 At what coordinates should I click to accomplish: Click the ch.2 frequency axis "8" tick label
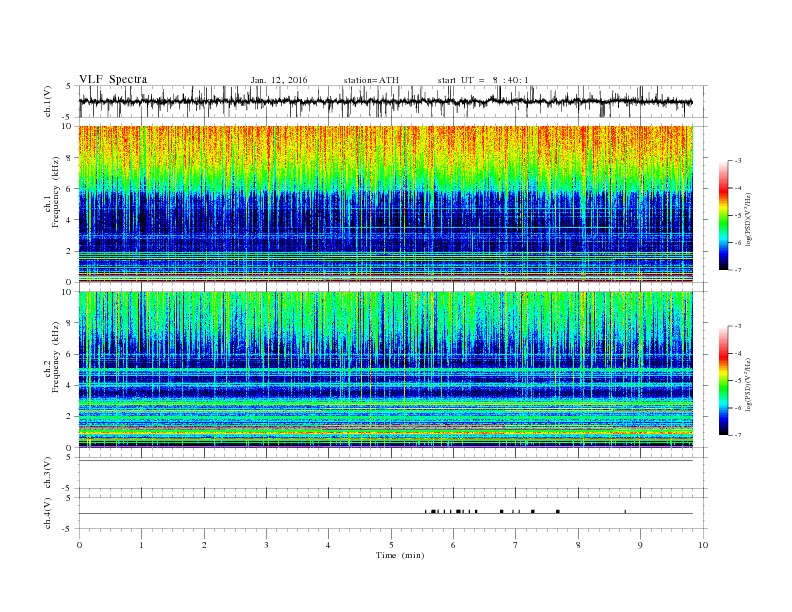(70, 323)
